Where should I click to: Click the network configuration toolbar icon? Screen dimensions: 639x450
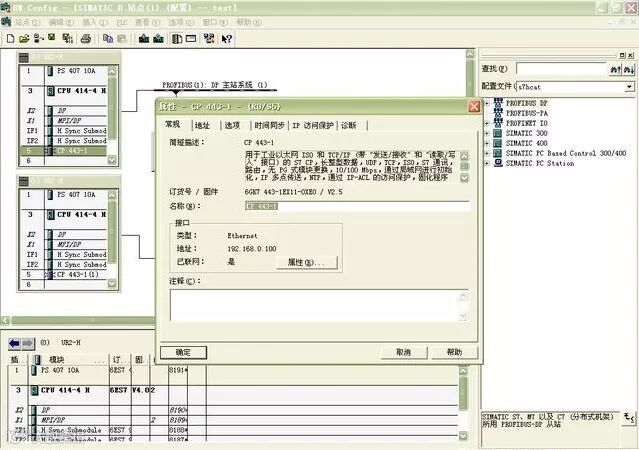[209, 39]
